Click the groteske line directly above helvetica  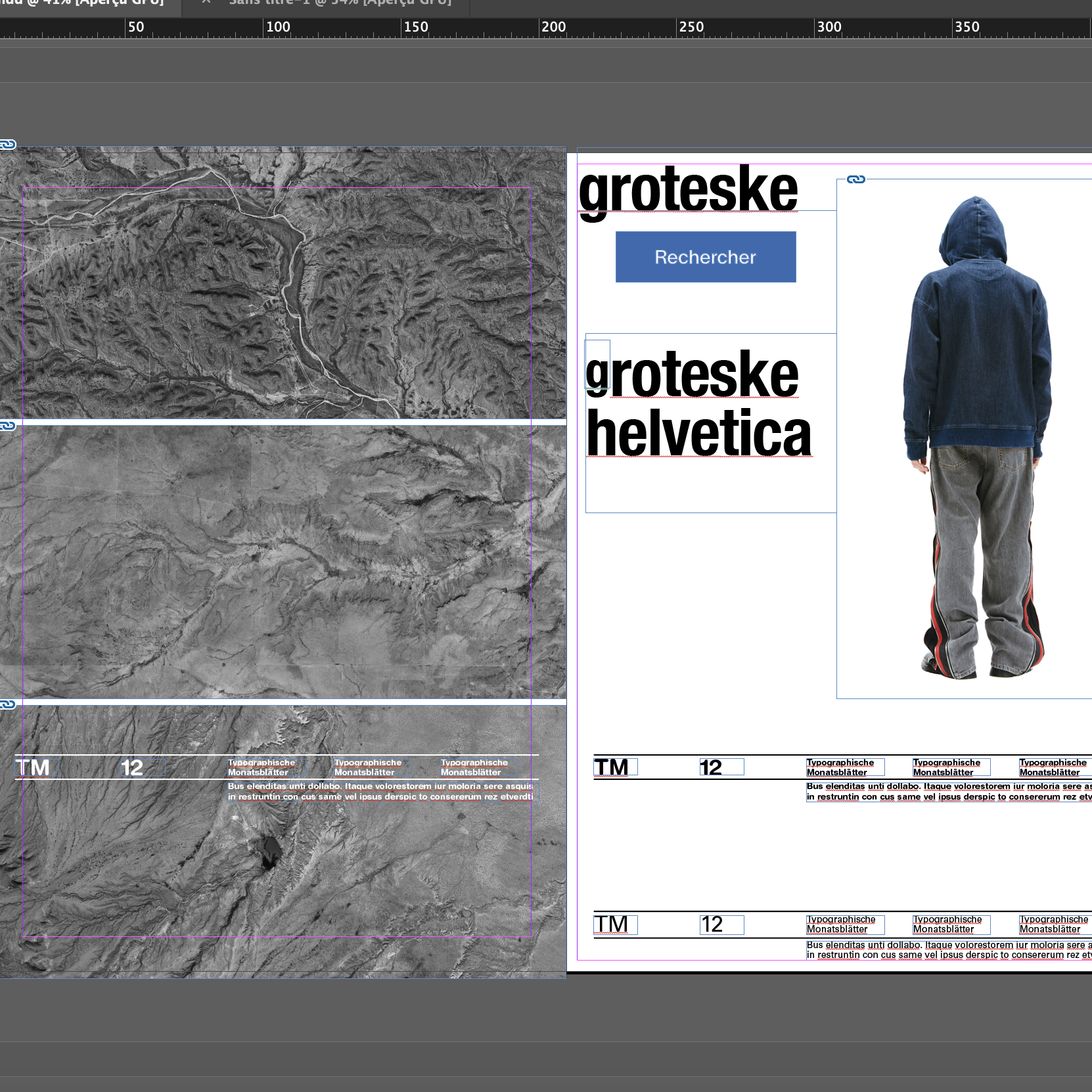pos(692,375)
